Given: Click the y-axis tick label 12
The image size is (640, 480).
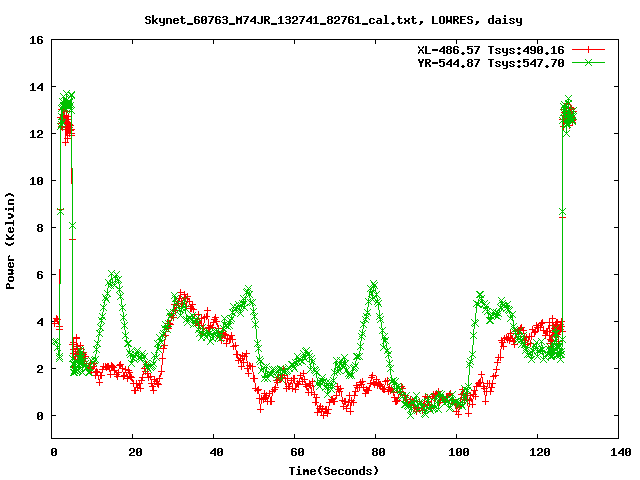Looking at the screenshot, I should (36, 134).
